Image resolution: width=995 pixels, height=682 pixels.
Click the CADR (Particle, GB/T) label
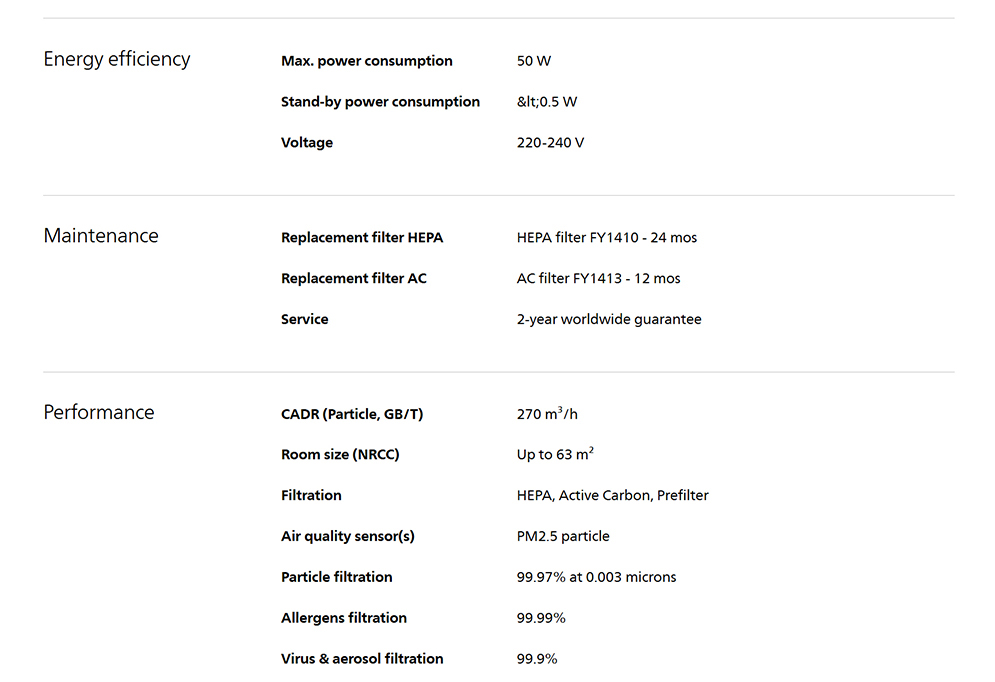352,414
